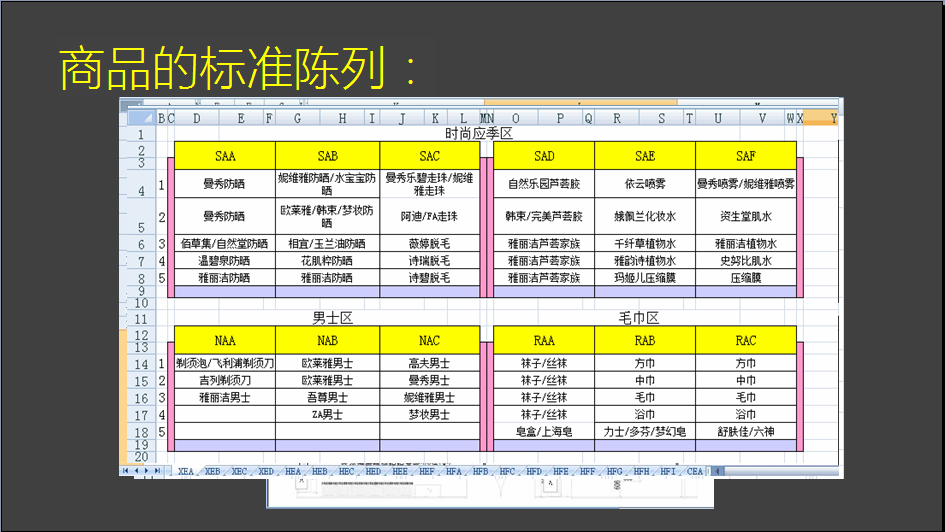The image size is (945, 532).
Task: Select the cell containing 依云喷雾
Action: click(644, 184)
